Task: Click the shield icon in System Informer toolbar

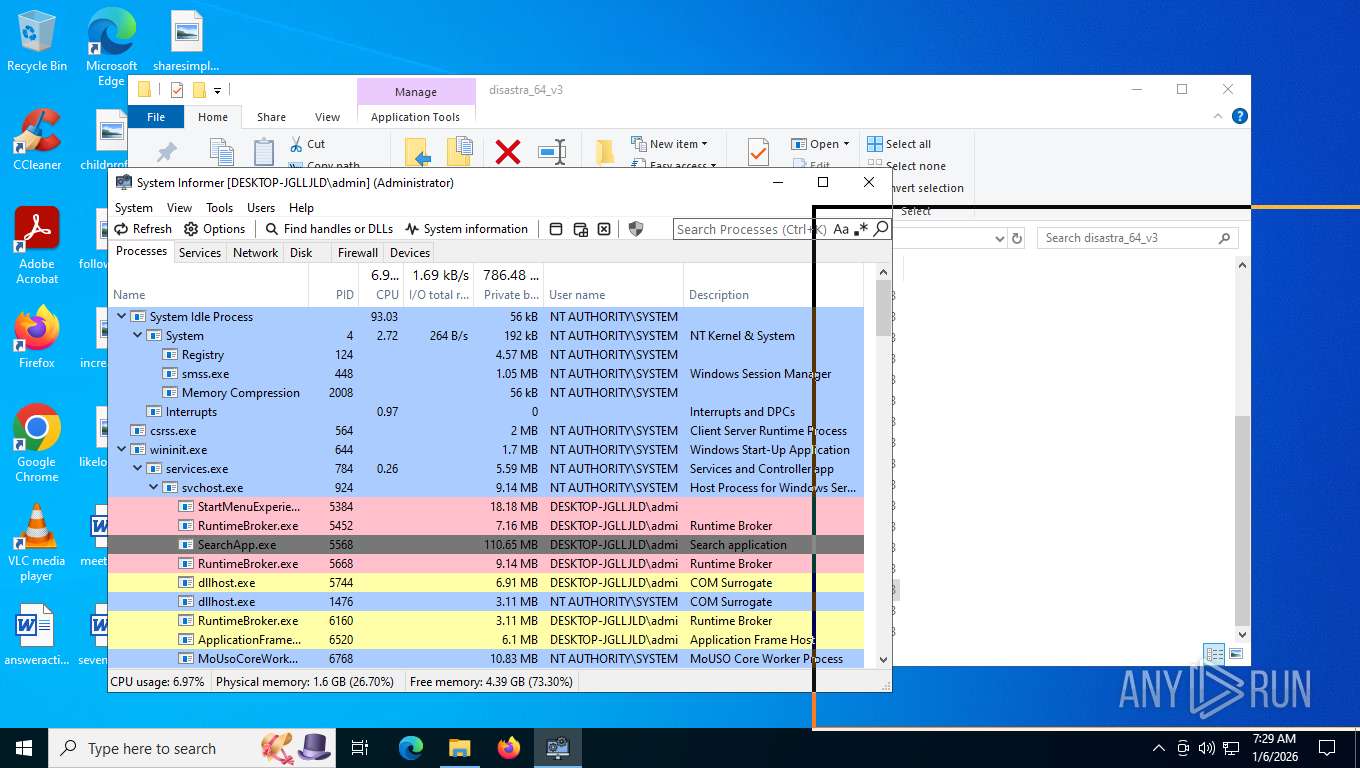Action: click(636, 229)
